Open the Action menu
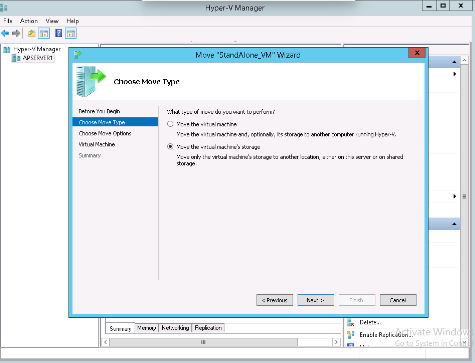Image resolution: width=475 pixels, height=363 pixels. click(x=29, y=21)
